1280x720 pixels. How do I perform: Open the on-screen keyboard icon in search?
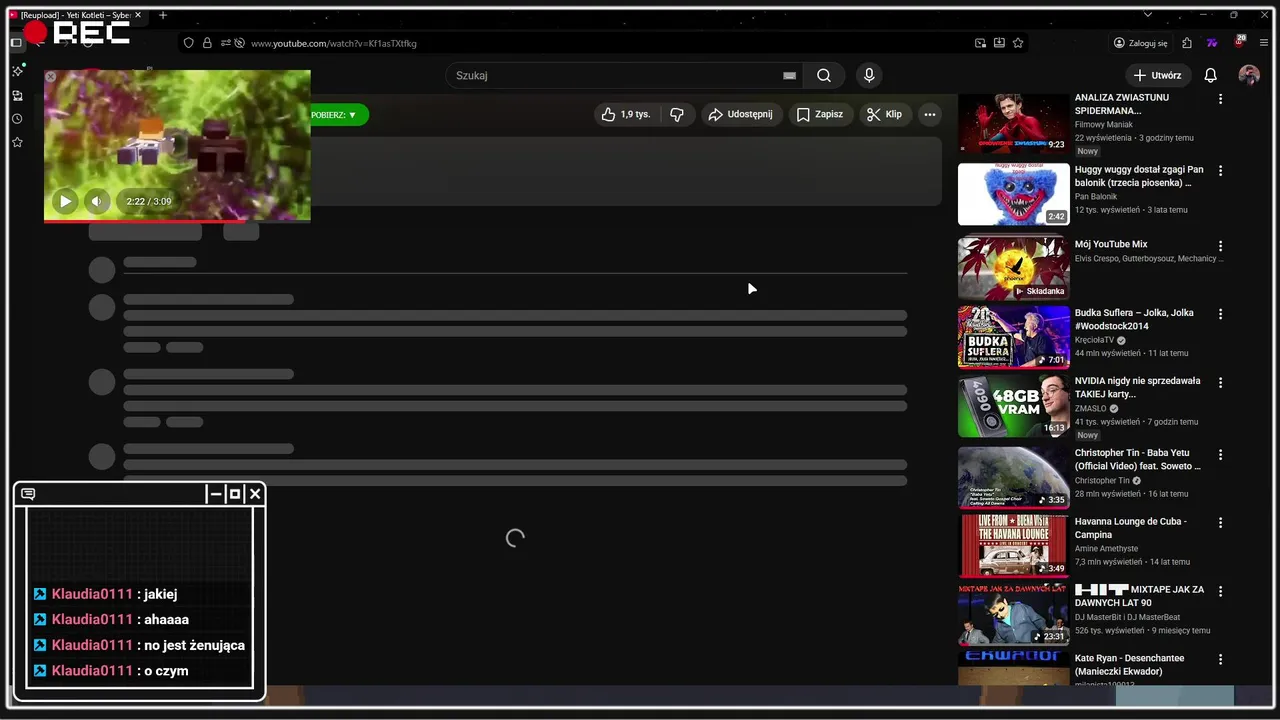click(789, 75)
